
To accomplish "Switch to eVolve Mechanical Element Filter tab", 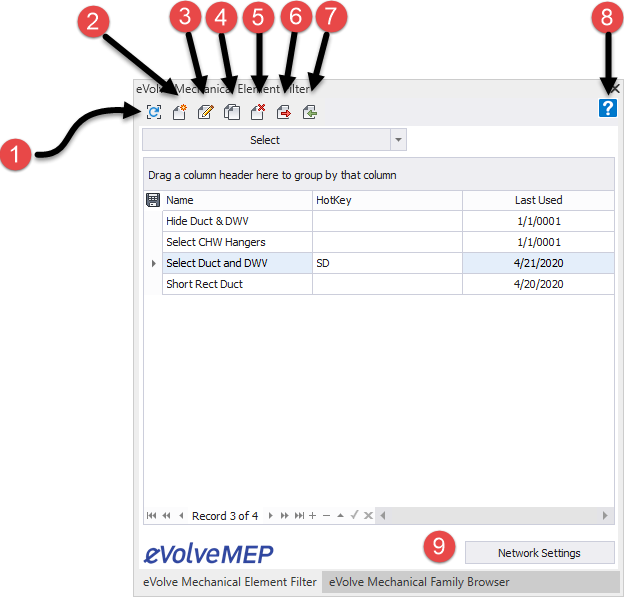I will point(230,582).
